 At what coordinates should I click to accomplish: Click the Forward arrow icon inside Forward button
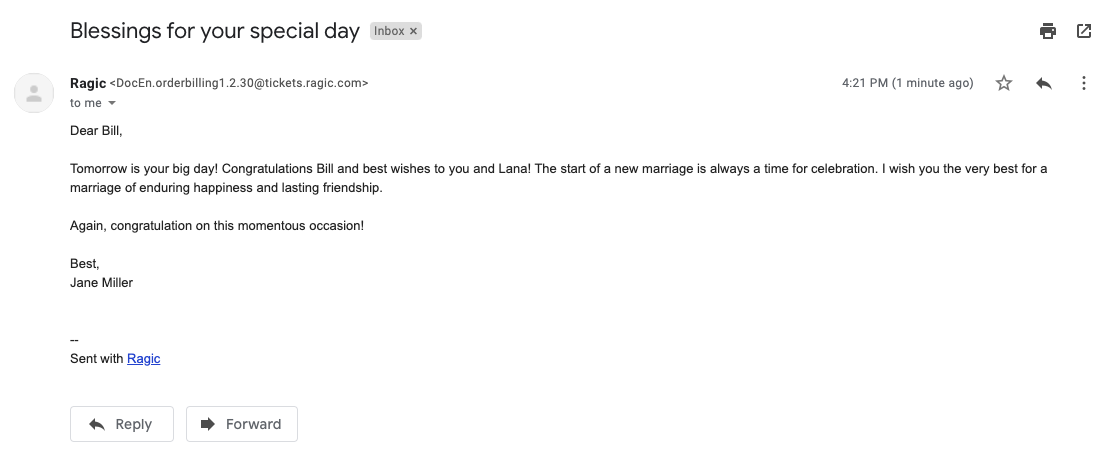(x=208, y=424)
